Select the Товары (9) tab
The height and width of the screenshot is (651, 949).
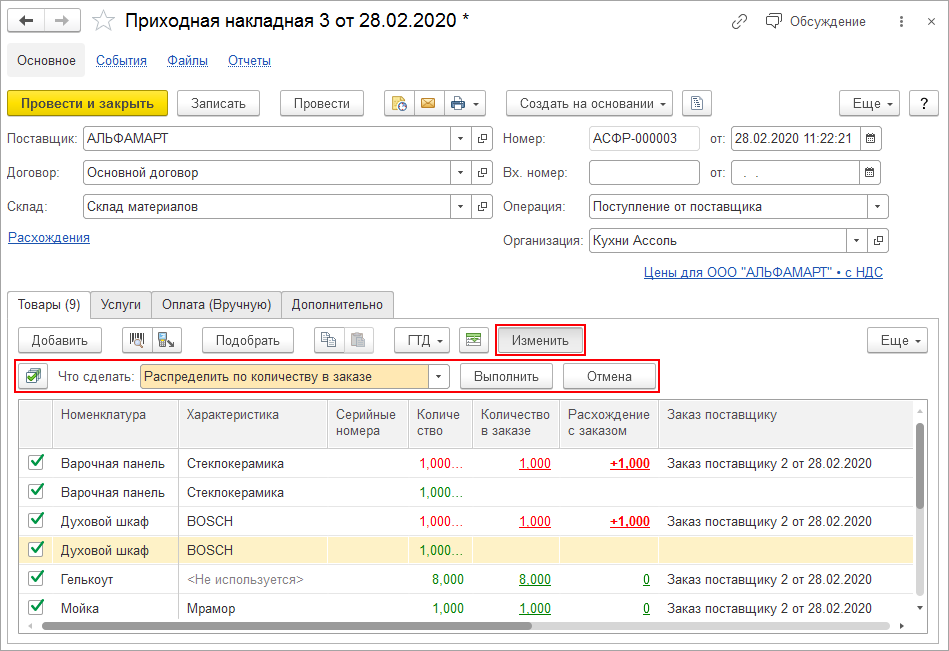coord(48,304)
